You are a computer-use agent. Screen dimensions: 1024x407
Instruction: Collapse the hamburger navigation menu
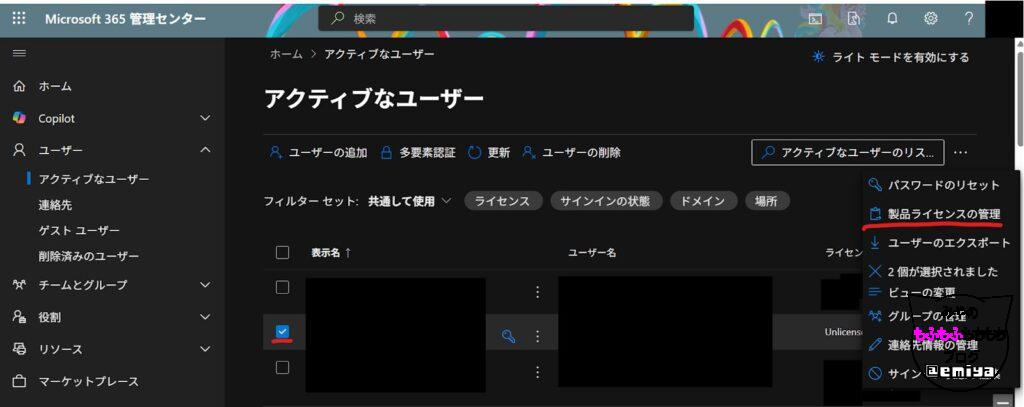(x=19, y=53)
